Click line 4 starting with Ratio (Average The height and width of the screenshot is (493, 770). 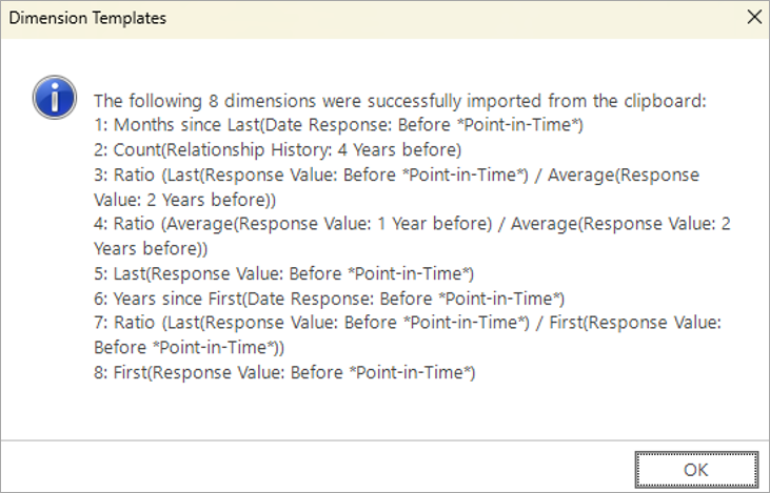click(410, 224)
